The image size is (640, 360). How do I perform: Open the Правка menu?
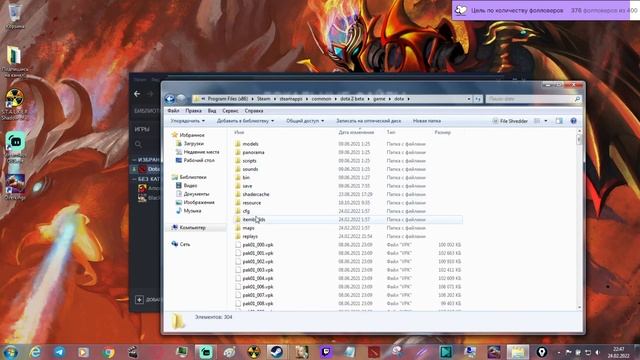tap(193, 111)
